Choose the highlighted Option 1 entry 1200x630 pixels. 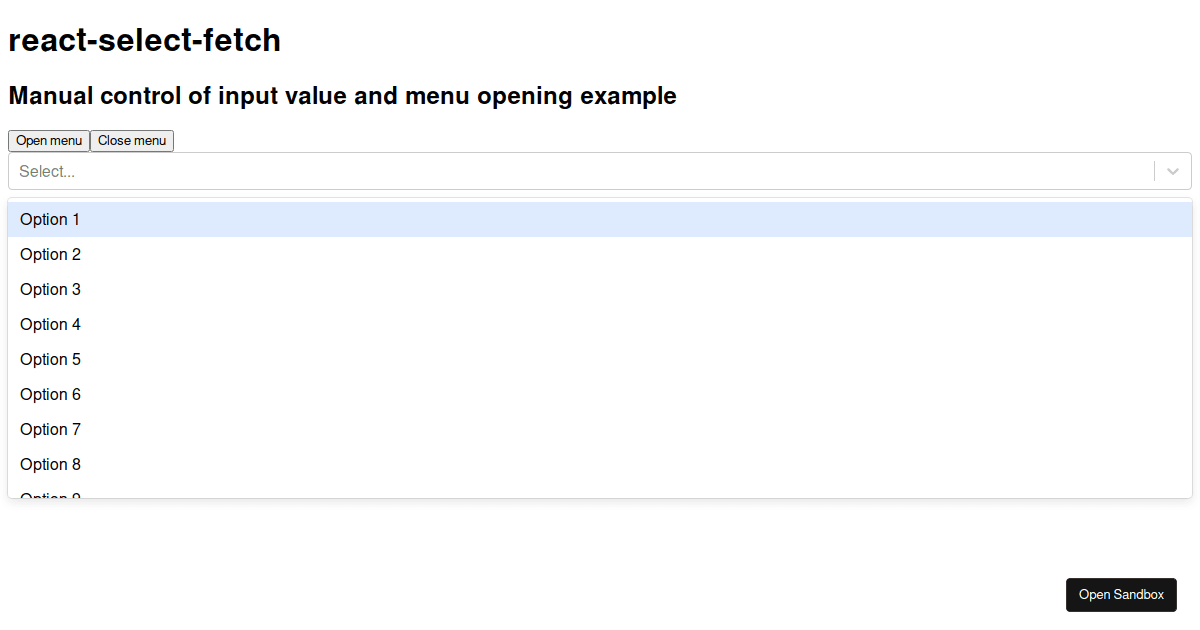coord(600,220)
